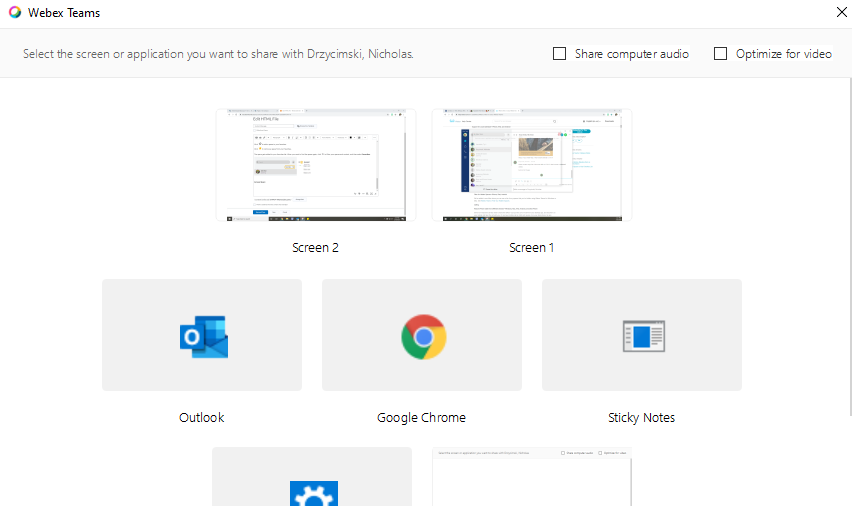Select the Sticky Notes application icon
Image resolution: width=852 pixels, height=506 pixels.
click(643, 336)
